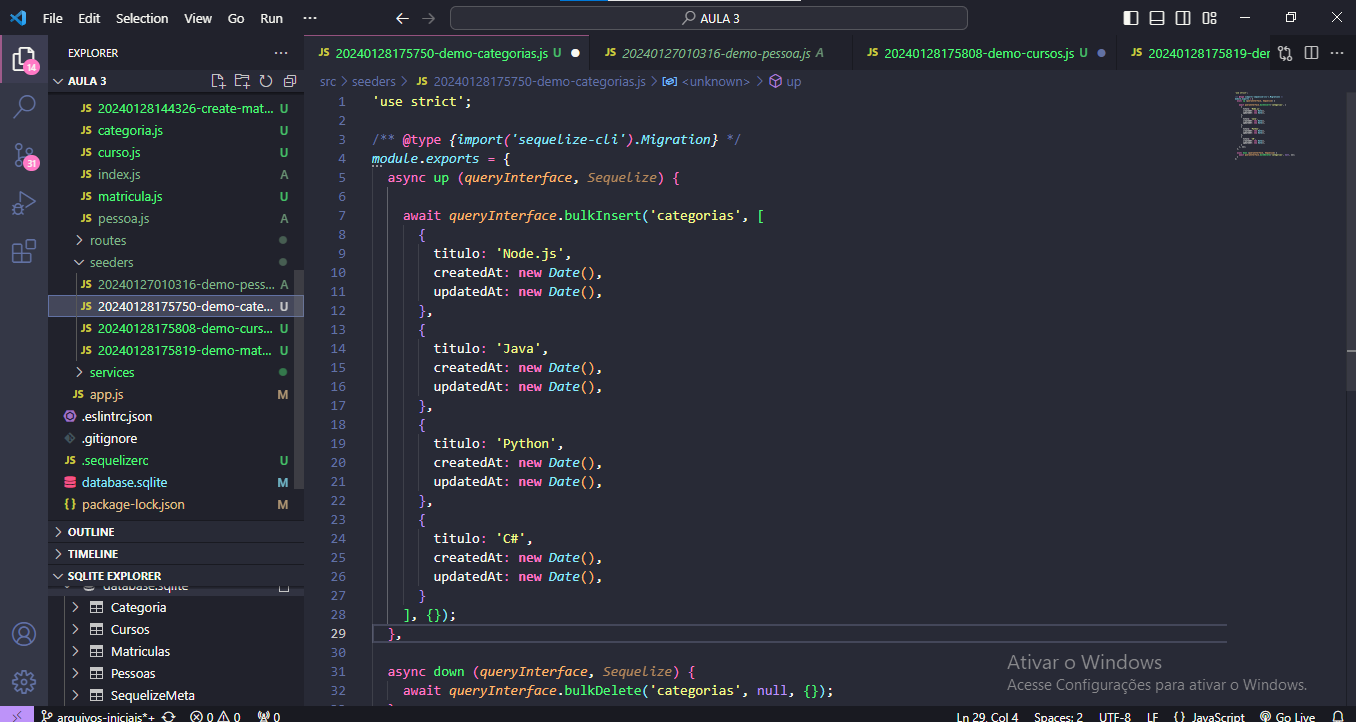
Task: Open the Edit menu
Action: pyautogui.click(x=89, y=18)
